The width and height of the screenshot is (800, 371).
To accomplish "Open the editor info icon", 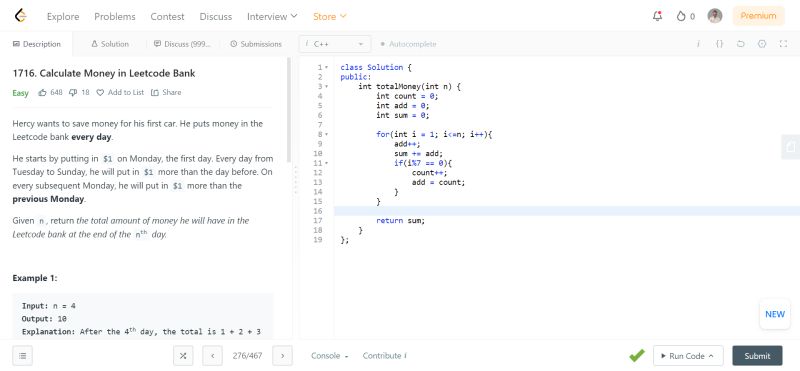I will pyautogui.click(x=697, y=44).
